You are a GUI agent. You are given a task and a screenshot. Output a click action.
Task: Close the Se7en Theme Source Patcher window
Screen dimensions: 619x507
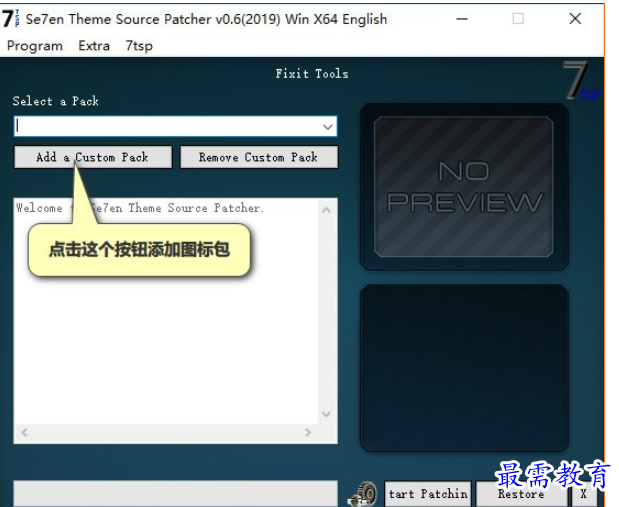[x=575, y=19]
